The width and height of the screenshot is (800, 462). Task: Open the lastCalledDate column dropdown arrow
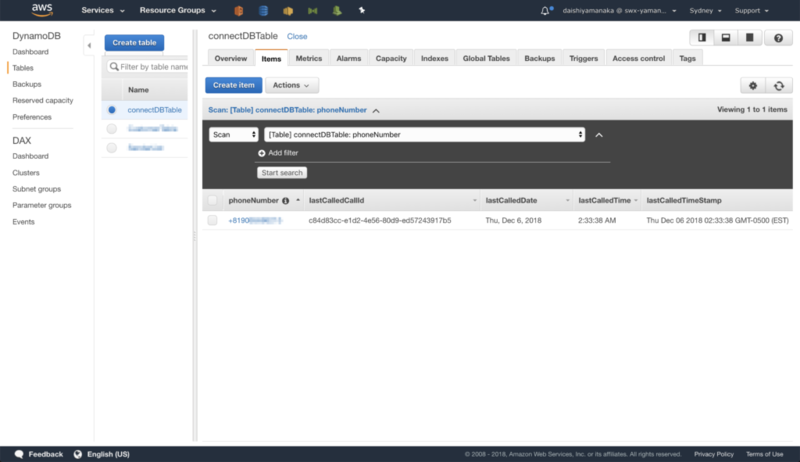pos(567,201)
